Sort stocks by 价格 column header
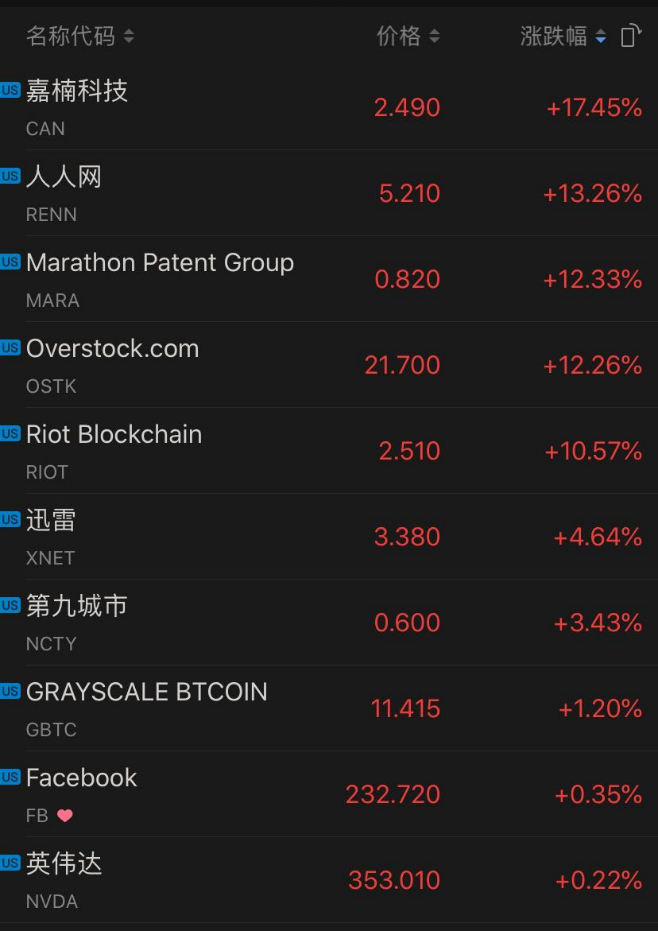 (x=407, y=37)
